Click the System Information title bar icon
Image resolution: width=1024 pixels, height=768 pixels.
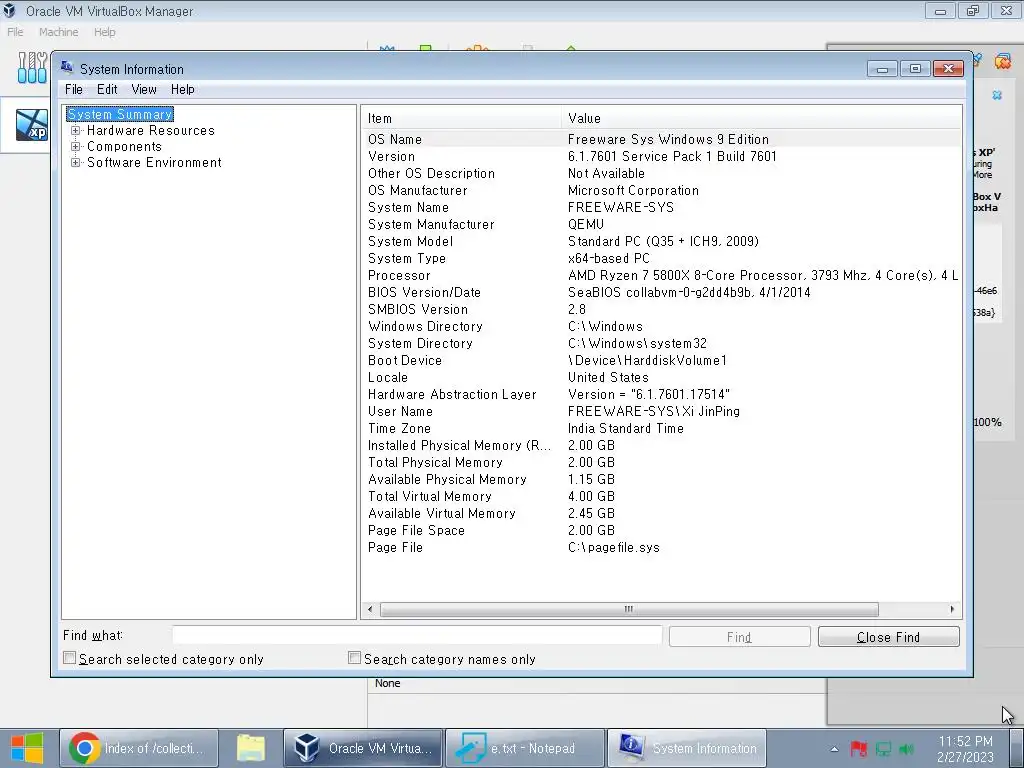click(67, 67)
